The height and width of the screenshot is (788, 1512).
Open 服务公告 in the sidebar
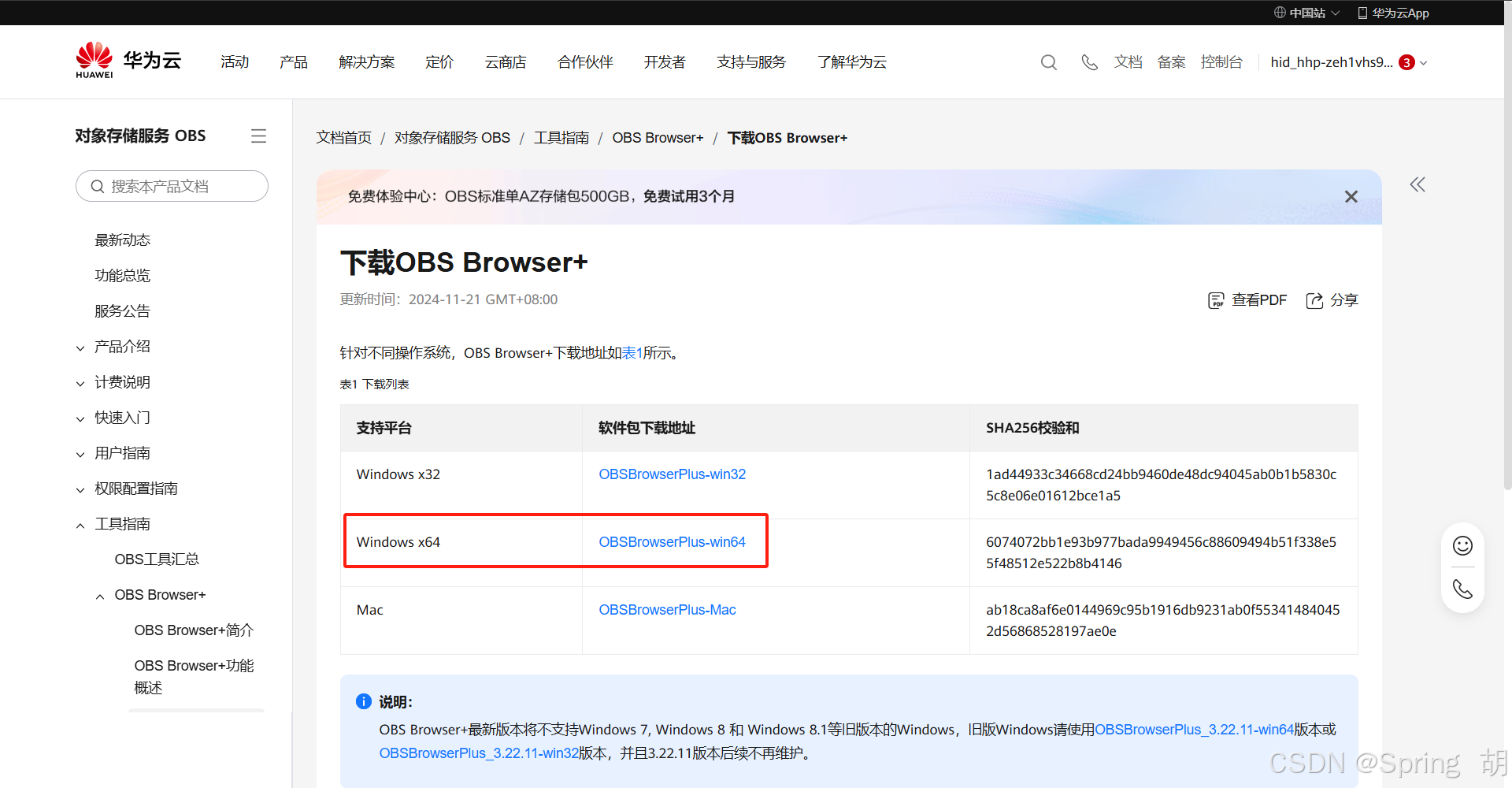click(x=122, y=311)
